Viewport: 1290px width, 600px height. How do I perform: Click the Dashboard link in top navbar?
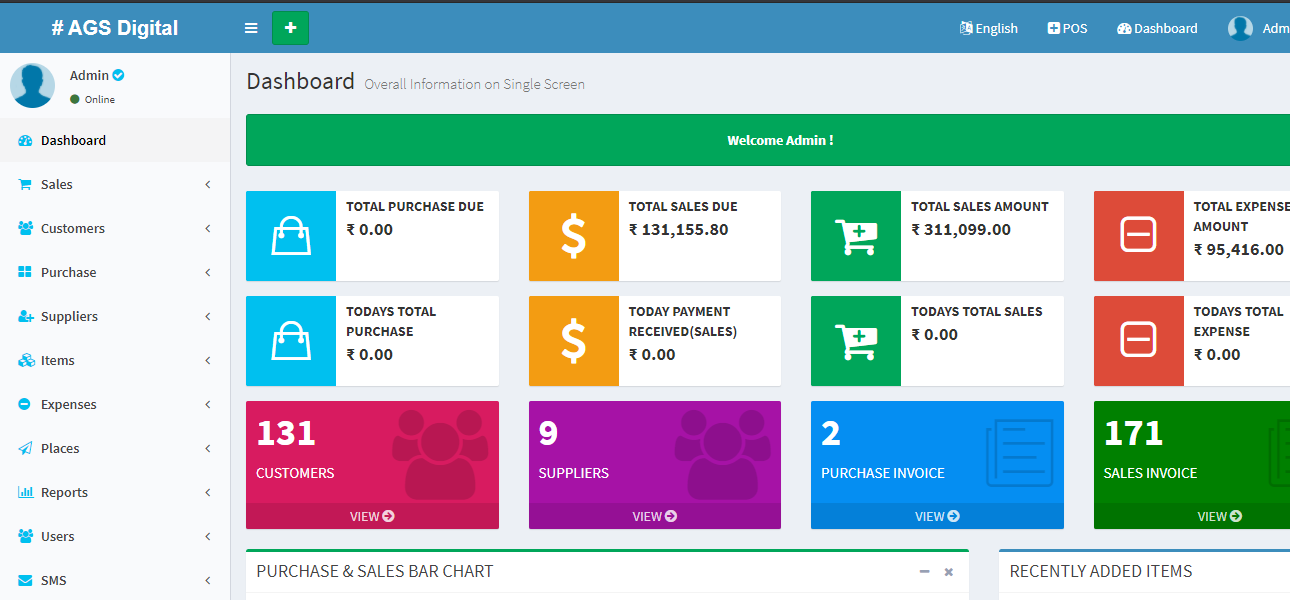pos(1157,28)
